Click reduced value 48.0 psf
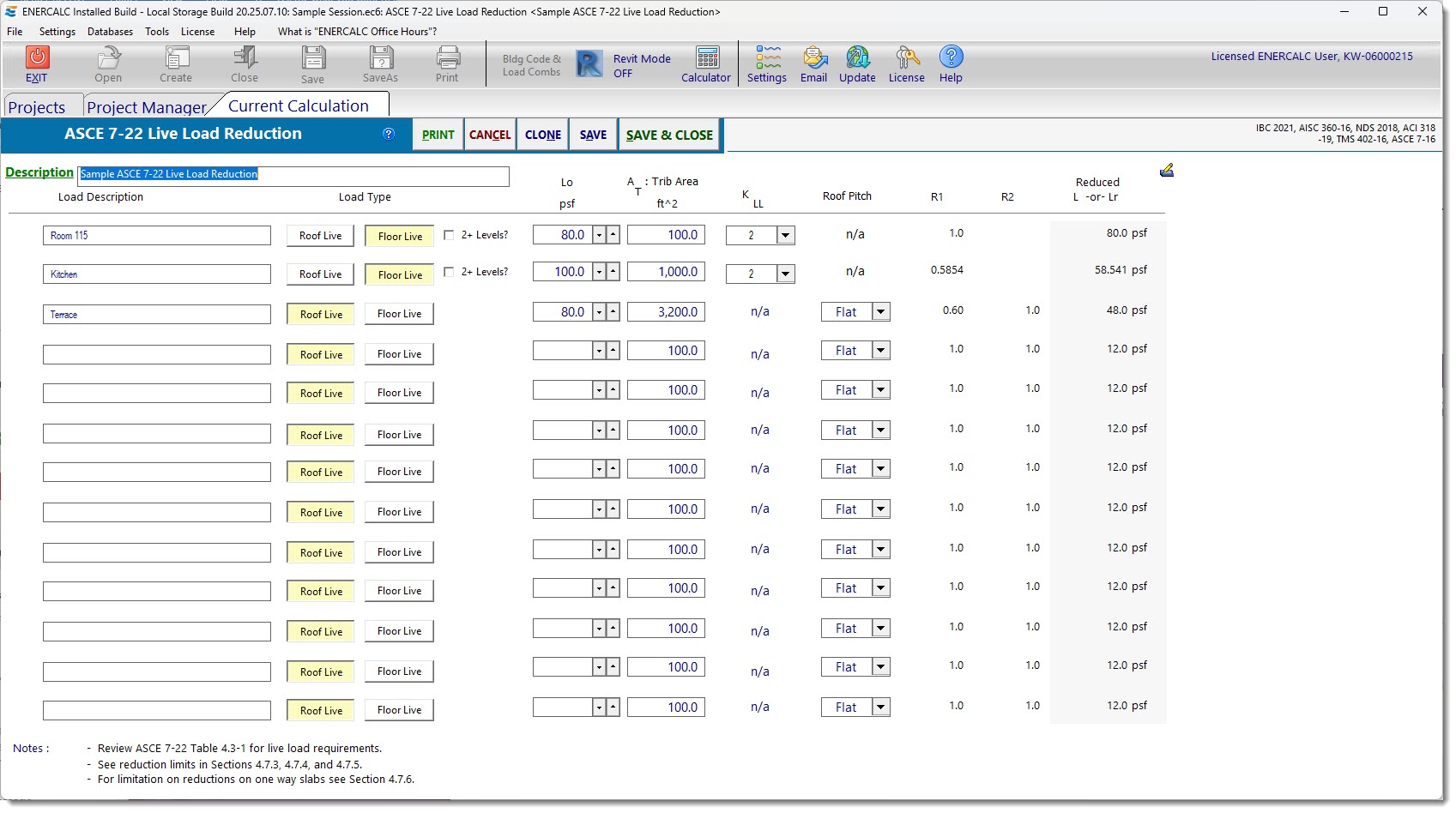The width and height of the screenshot is (1456, 813). pyautogui.click(x=1127, y=310)
